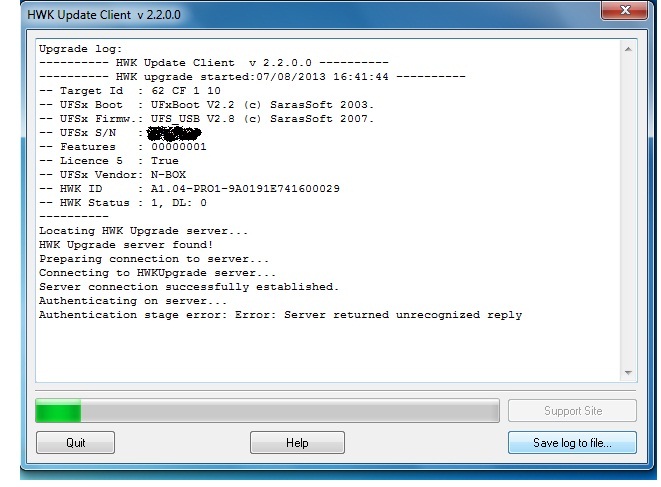Click the vertical scrollbar track in log

(x=628, y=210)
